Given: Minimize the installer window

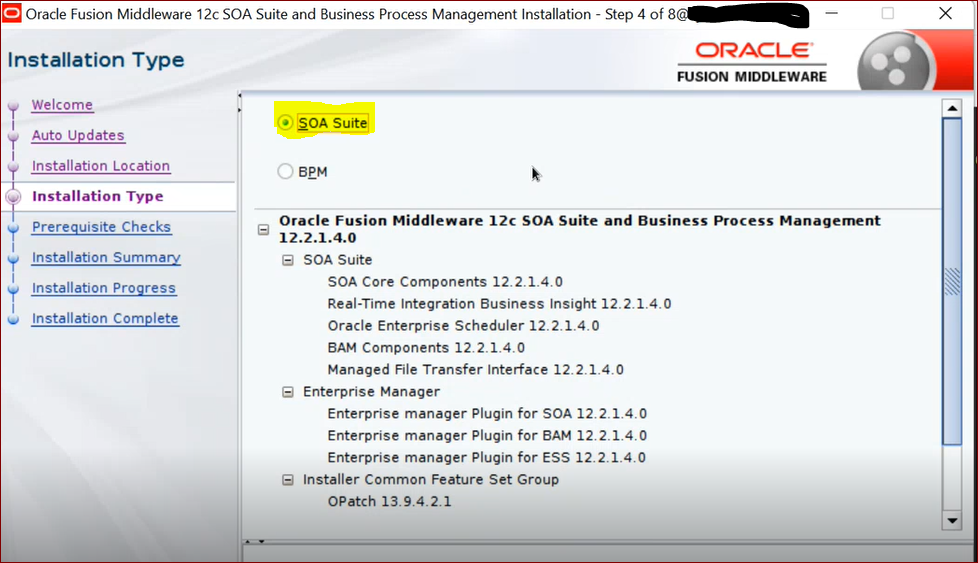Looking at the screenshot, I should (x=831, y=13).
